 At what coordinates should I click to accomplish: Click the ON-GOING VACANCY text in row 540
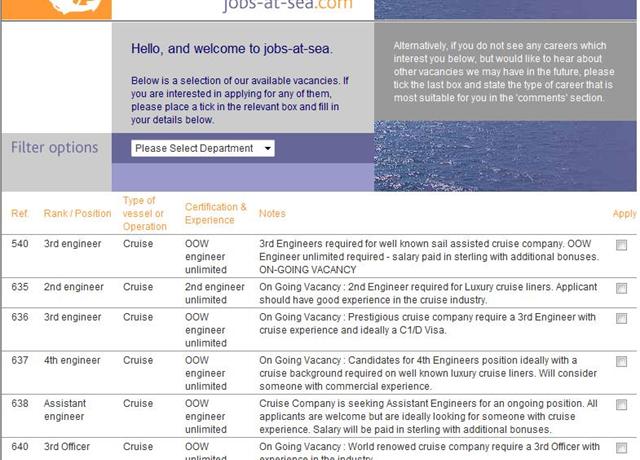point(308,270)
